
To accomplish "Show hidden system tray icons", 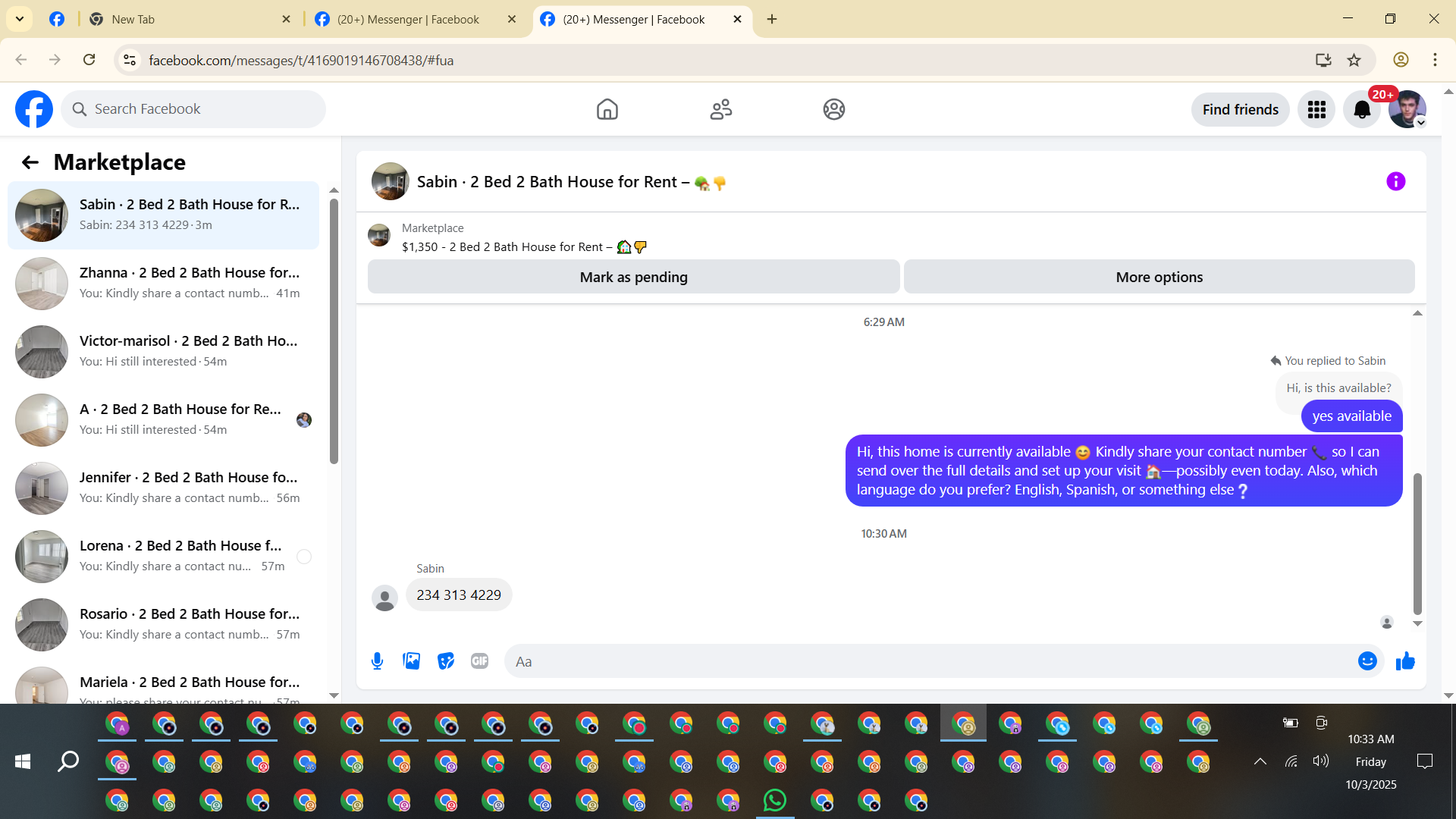I will pos(1260,761).
